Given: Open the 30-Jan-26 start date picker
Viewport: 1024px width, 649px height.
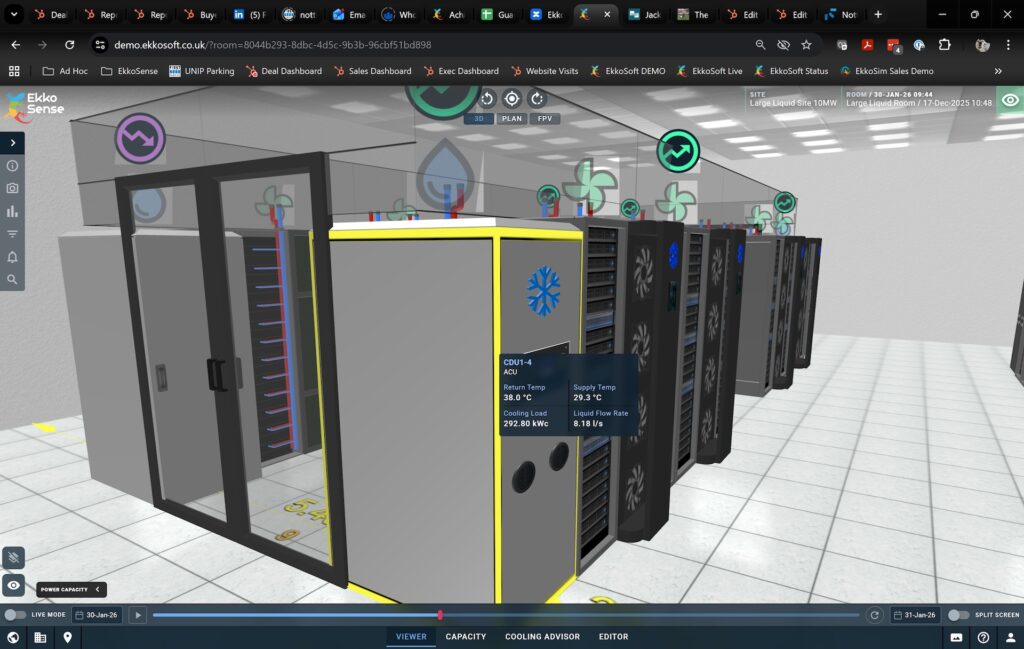Looking at the screenshot, I should [97, 615].
